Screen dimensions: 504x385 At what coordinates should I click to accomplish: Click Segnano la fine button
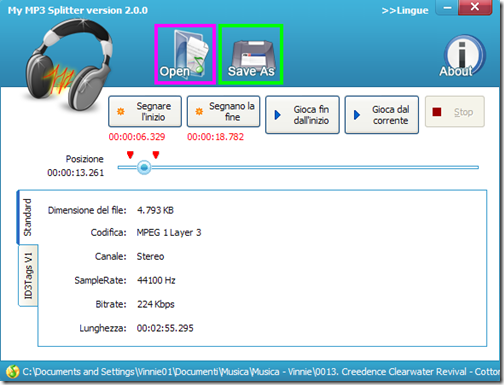pyautogui.click(x=223, y=111)
